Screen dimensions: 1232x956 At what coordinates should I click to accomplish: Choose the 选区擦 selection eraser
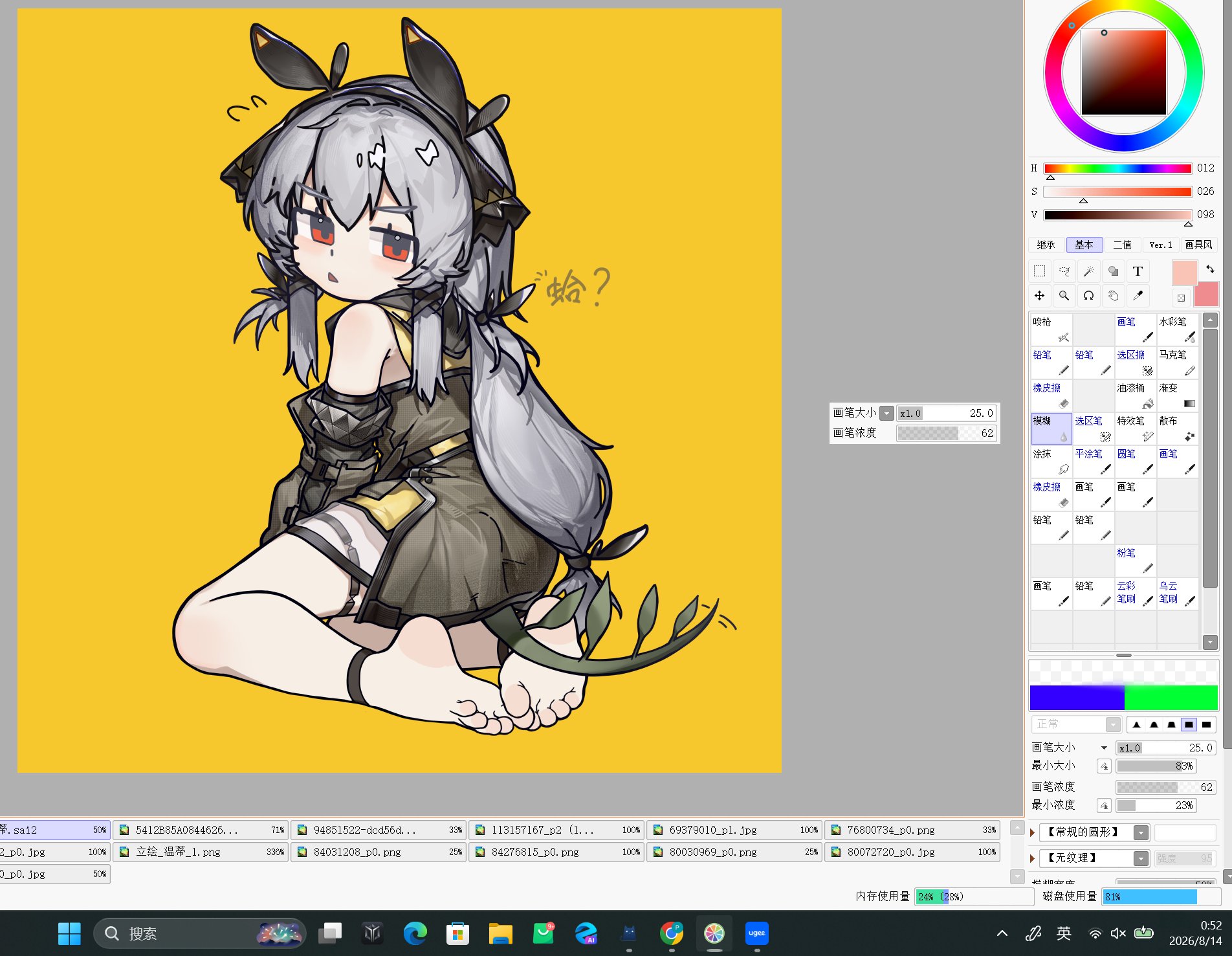(x=1136, y=362)
